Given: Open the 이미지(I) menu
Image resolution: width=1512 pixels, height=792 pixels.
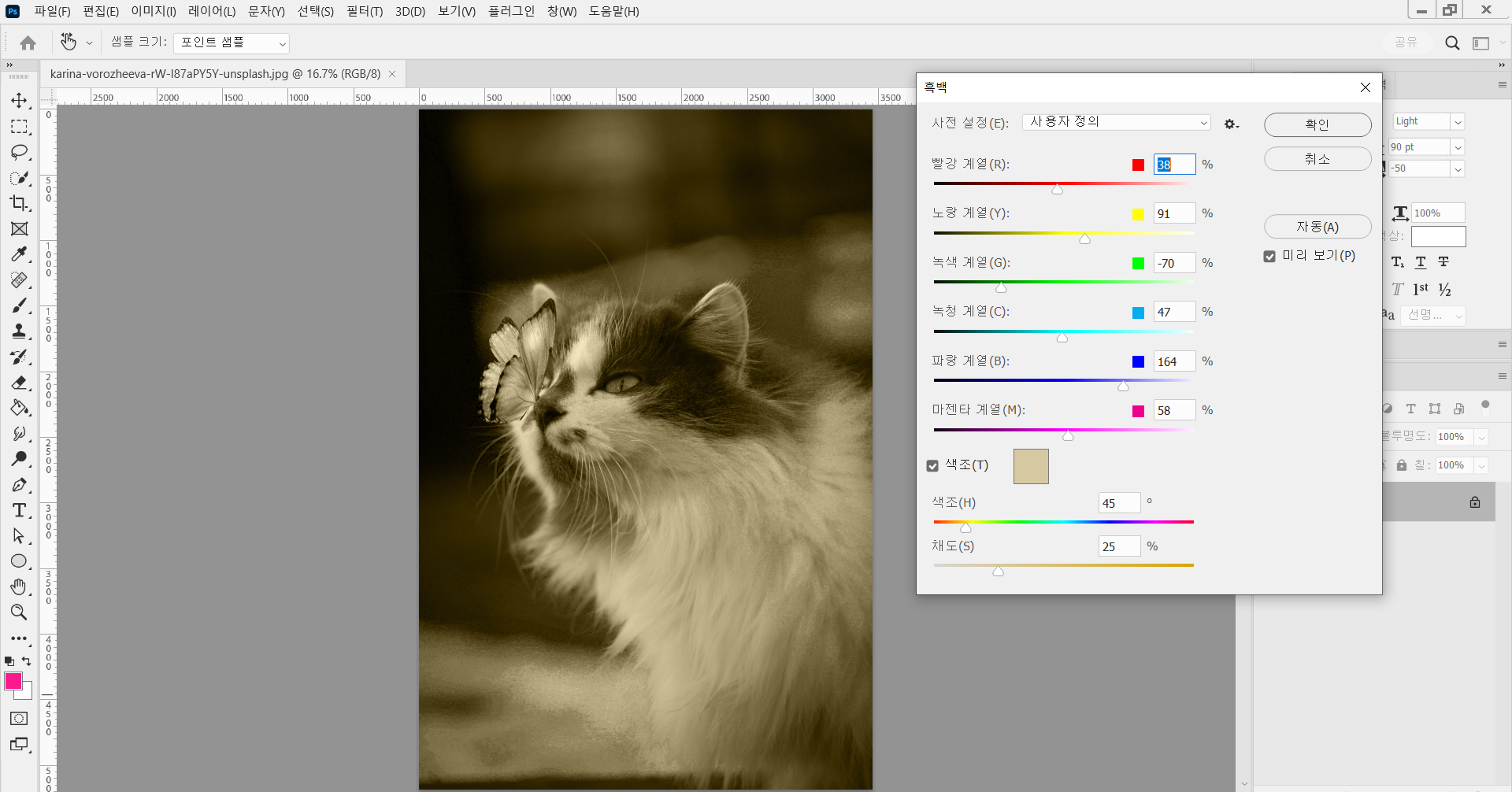Looking at the screenshot, I should pyautogui.click(x=154, y=11).
